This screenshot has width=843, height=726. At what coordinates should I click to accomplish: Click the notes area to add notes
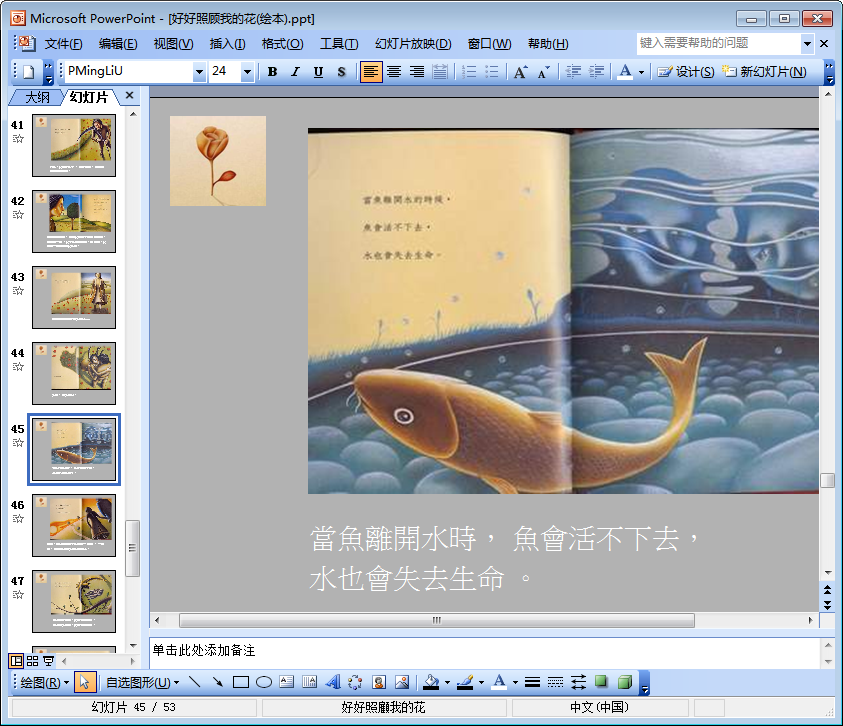[x=484, y=652]
